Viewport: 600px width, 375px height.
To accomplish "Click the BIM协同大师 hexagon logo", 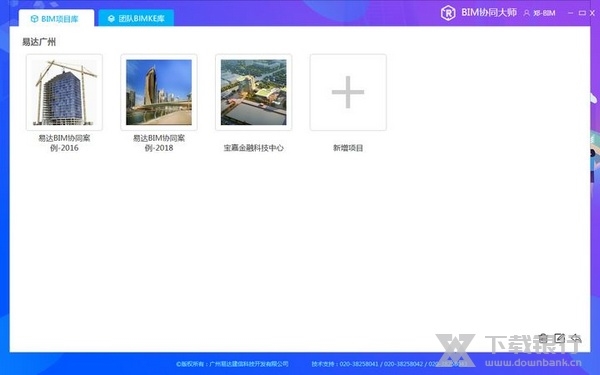I will (x=448, y=13).
